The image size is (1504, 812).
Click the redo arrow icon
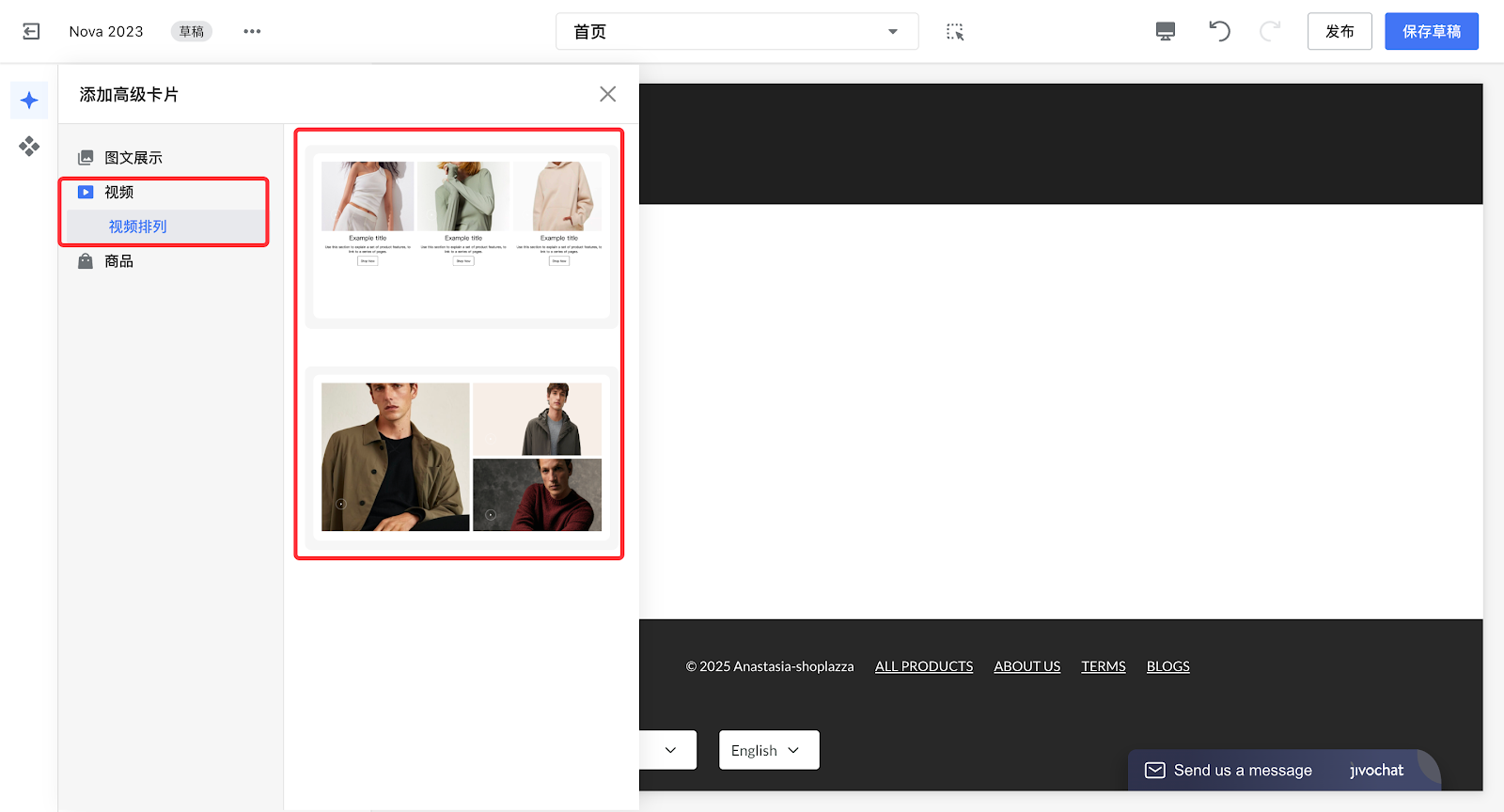coord(1270,32)
